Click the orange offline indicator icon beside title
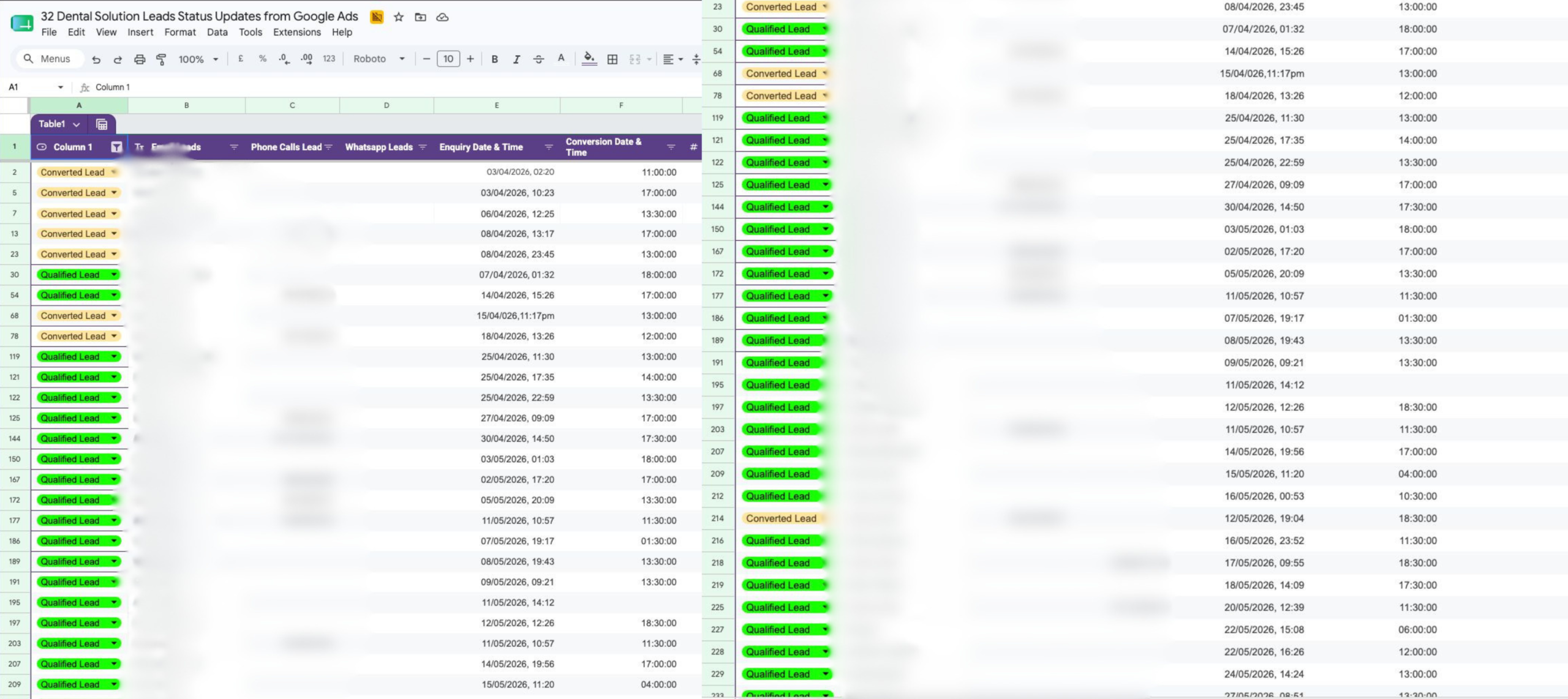Image resolution: width=1568 pixels, height=699 pixels. pyautogui.click(x=377, y=17)
